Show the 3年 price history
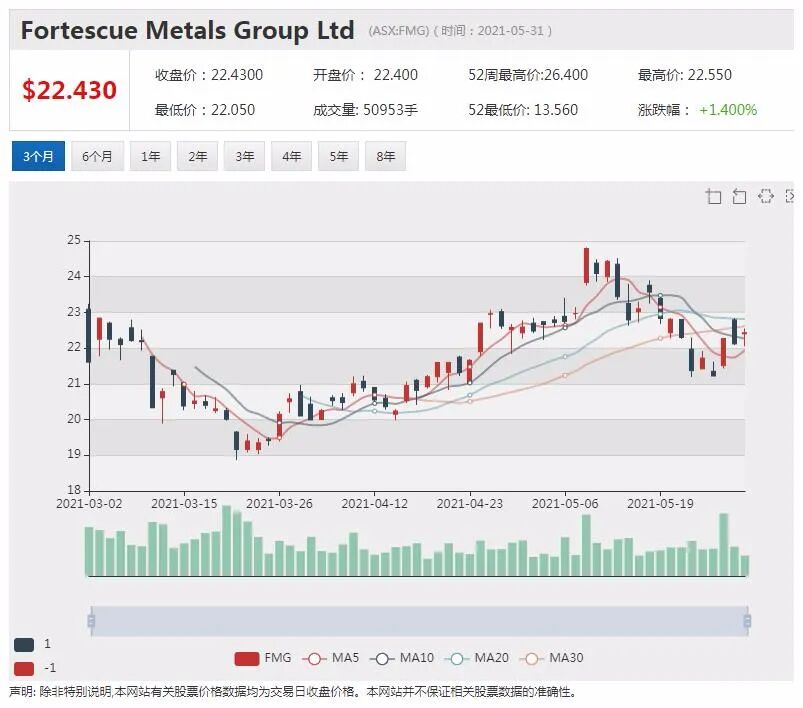Image resolution: width=803 pixels, height=708 pixels. pos(244,156)
